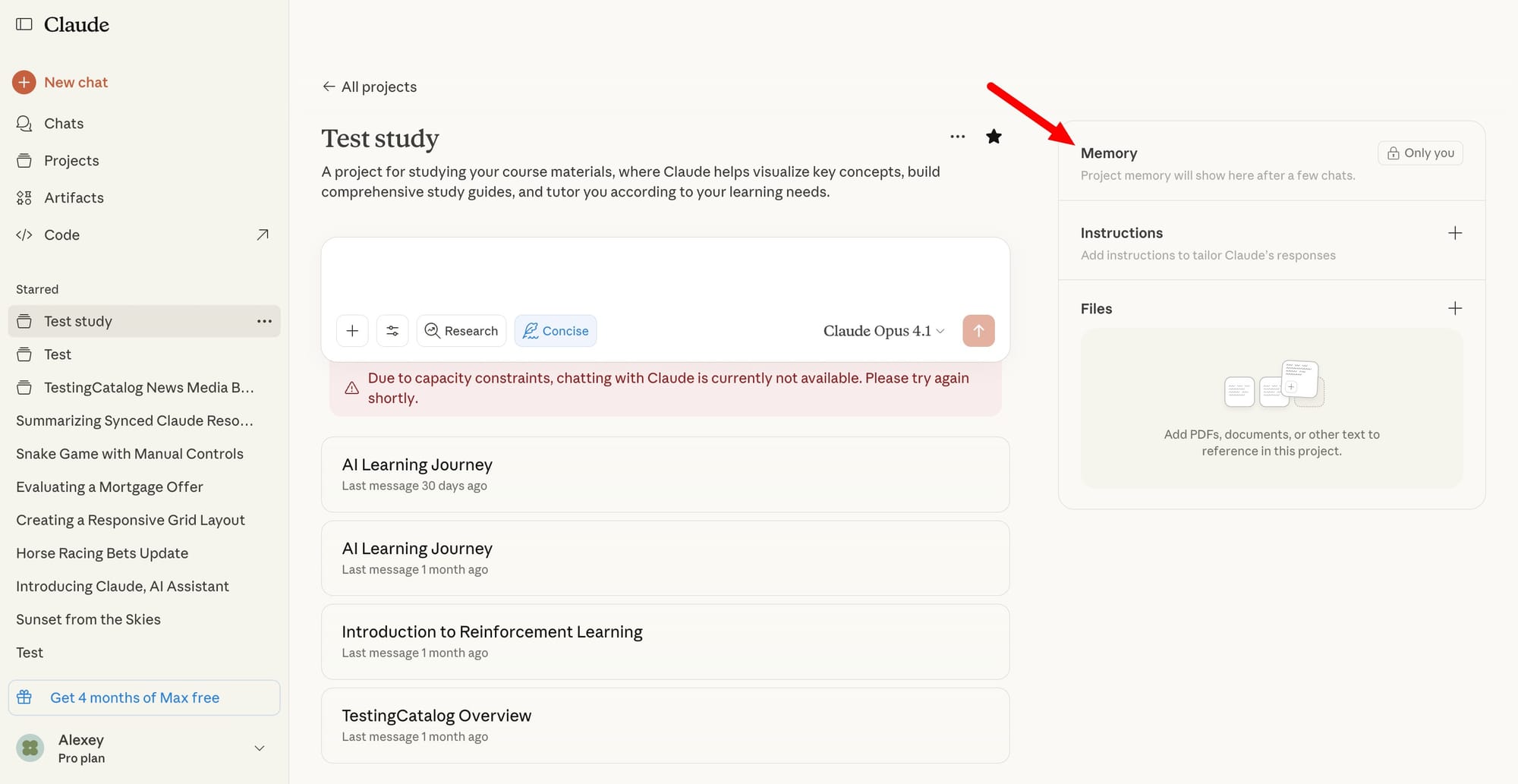This screenshot has width=1518, height=784.
Task: Start a new chat with plus icon
Action: click(24, 82)
